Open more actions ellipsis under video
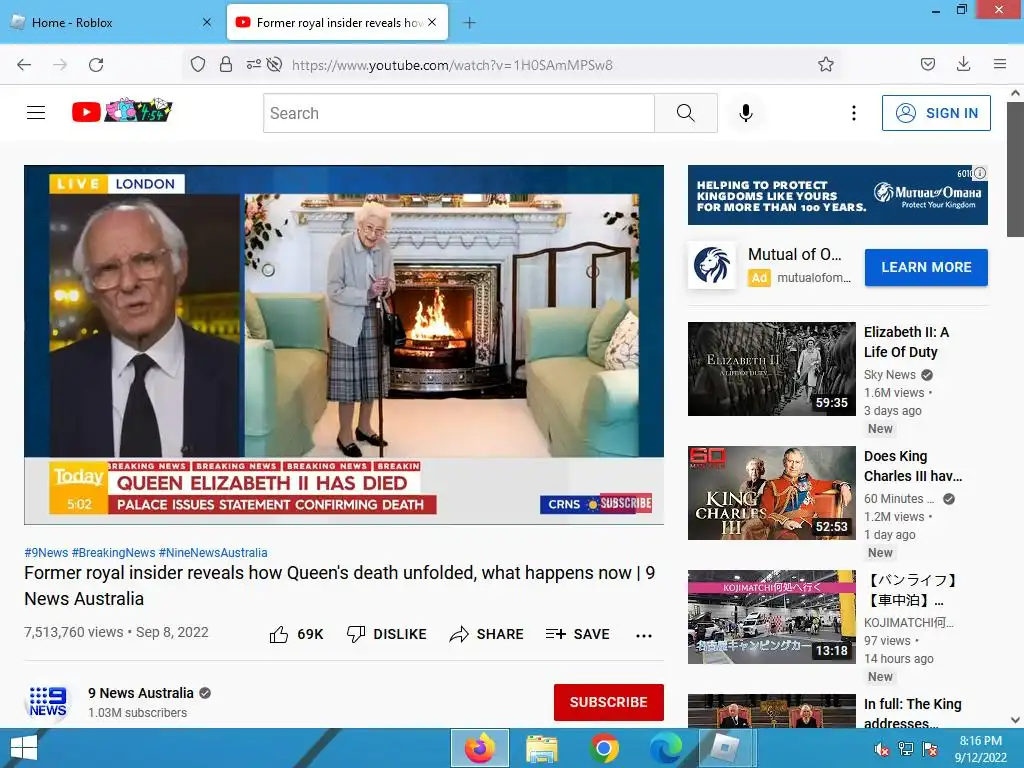 [644, 635]
